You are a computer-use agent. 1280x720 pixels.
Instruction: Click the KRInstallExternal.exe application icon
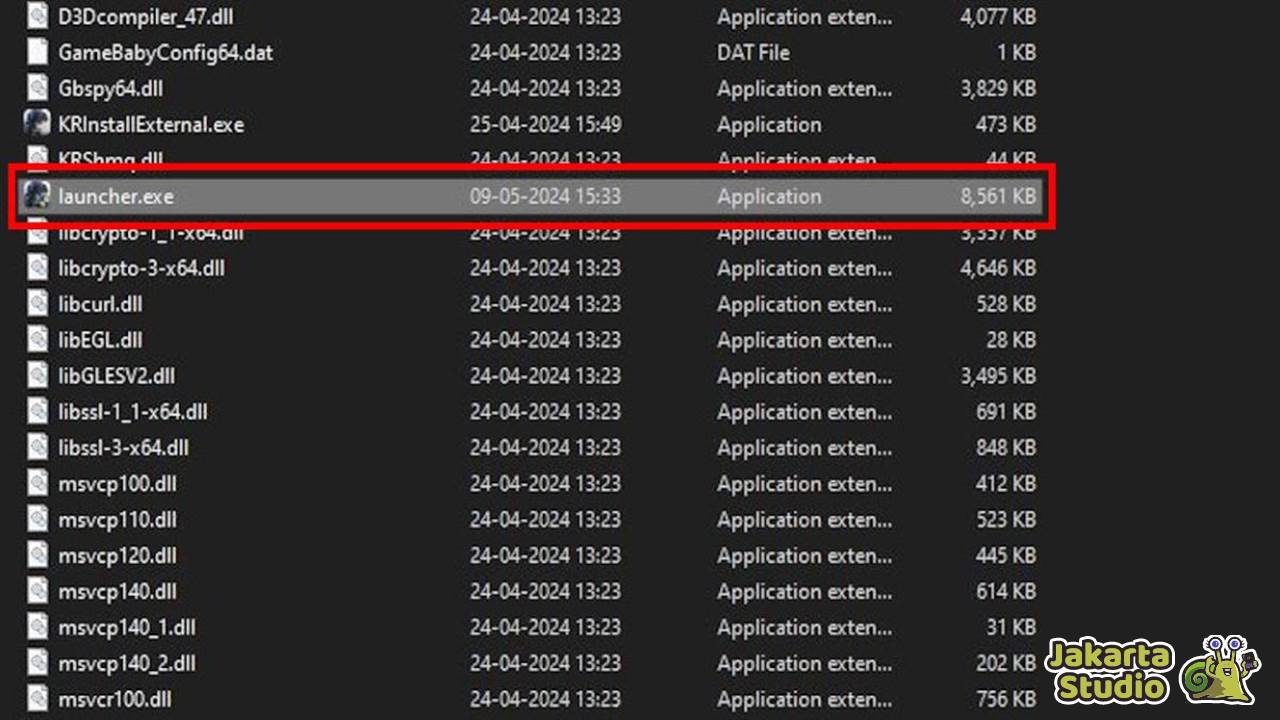coord(37,124)
